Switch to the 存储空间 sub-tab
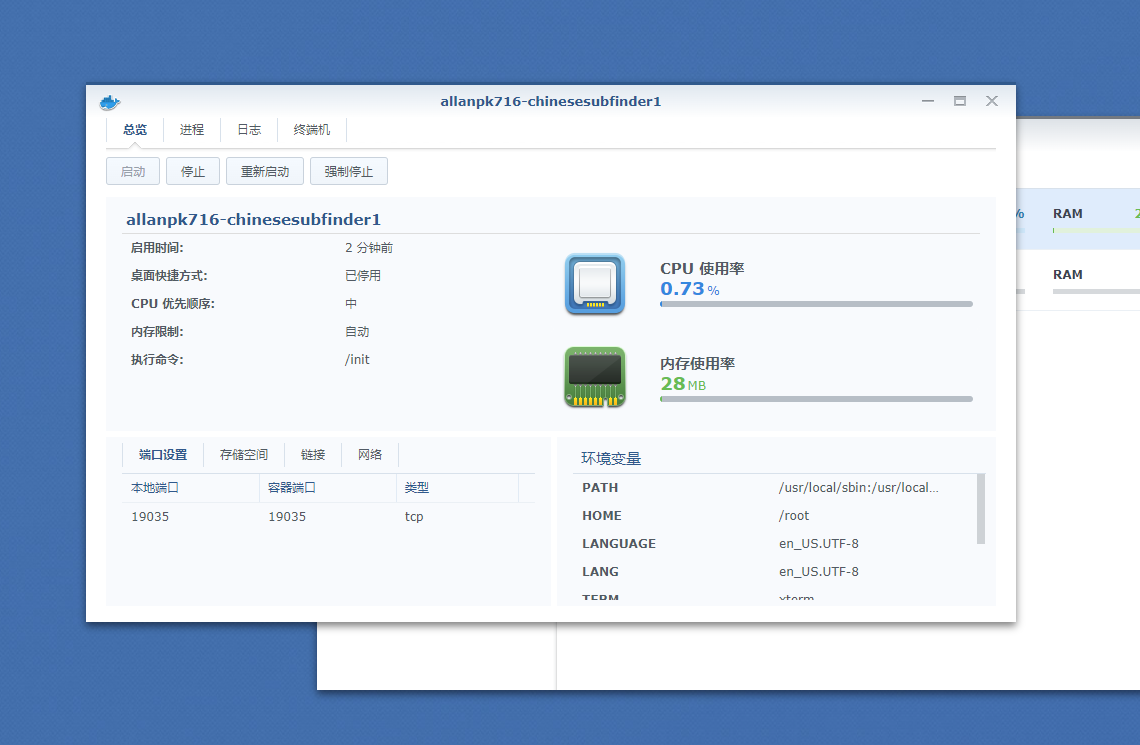Viewport: 1140px width, 745px height. point(243,454)
